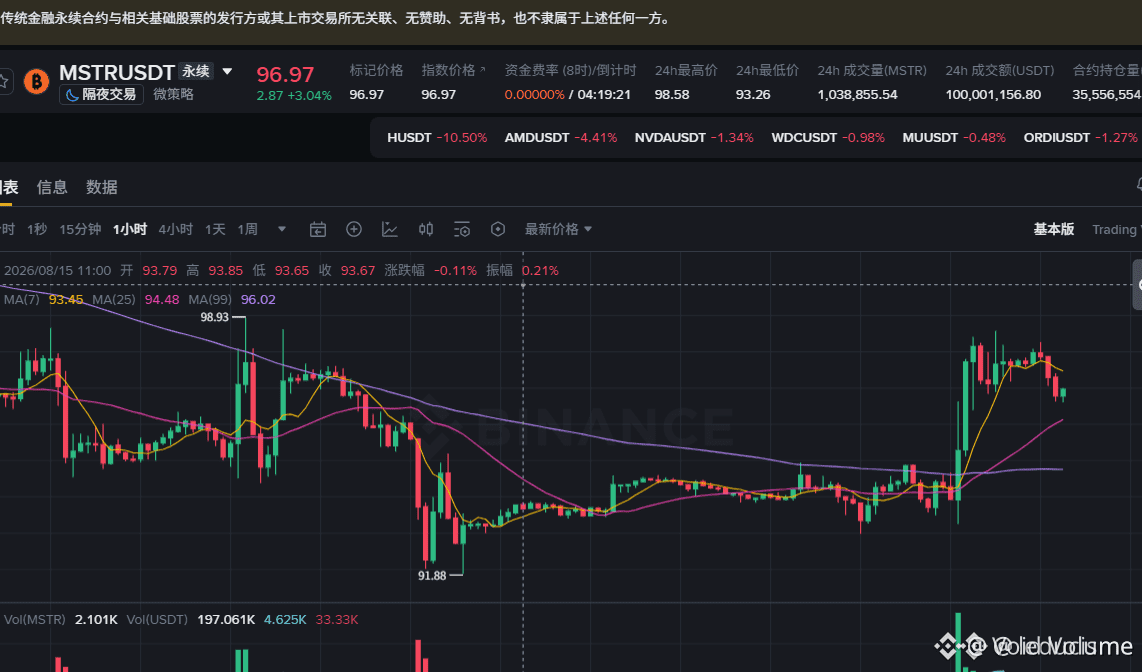The height and width of the screenshot is (672, 1142).
Task: Open the go-to-date calendar icon
Action: pyautogui.click(x=318, y=229)
